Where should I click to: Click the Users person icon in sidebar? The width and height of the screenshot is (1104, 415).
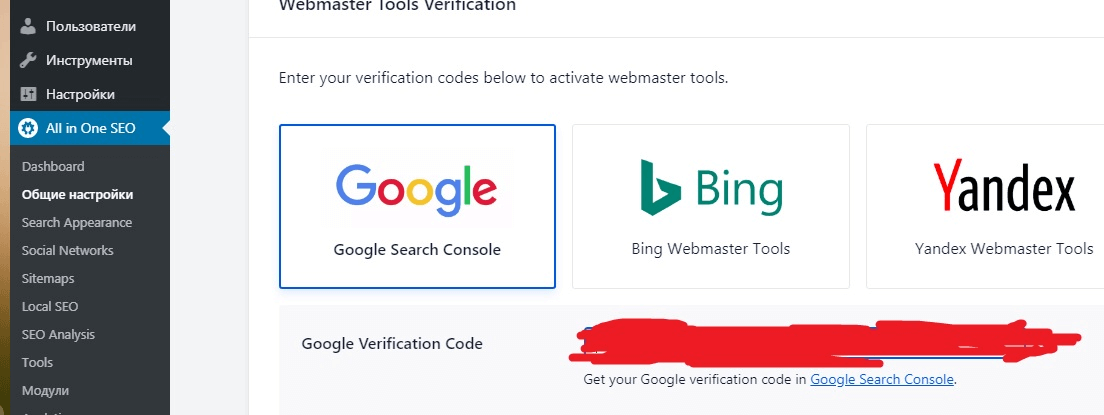pos(27,27)
